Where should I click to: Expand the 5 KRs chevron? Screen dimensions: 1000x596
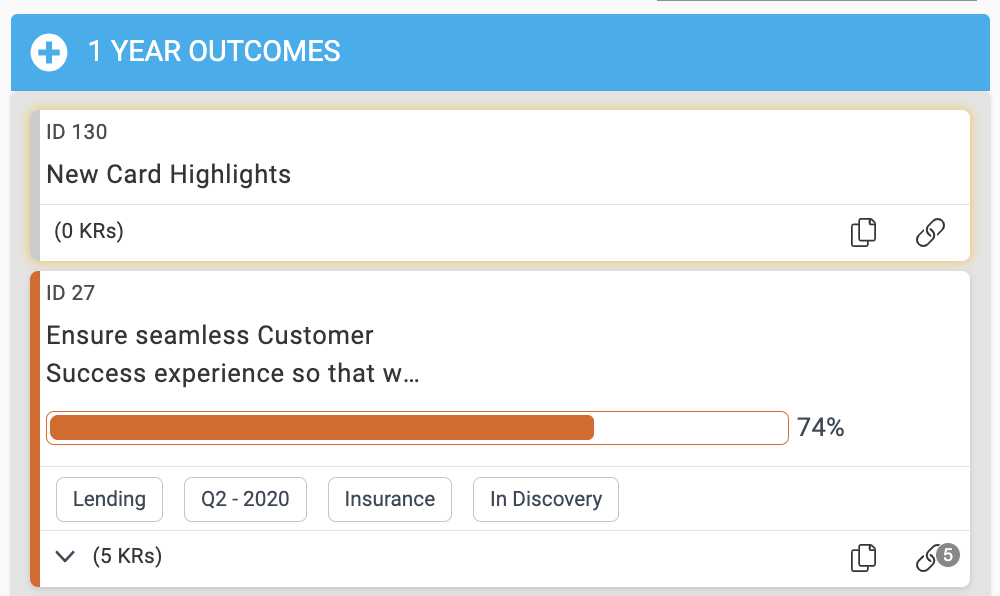65,556
